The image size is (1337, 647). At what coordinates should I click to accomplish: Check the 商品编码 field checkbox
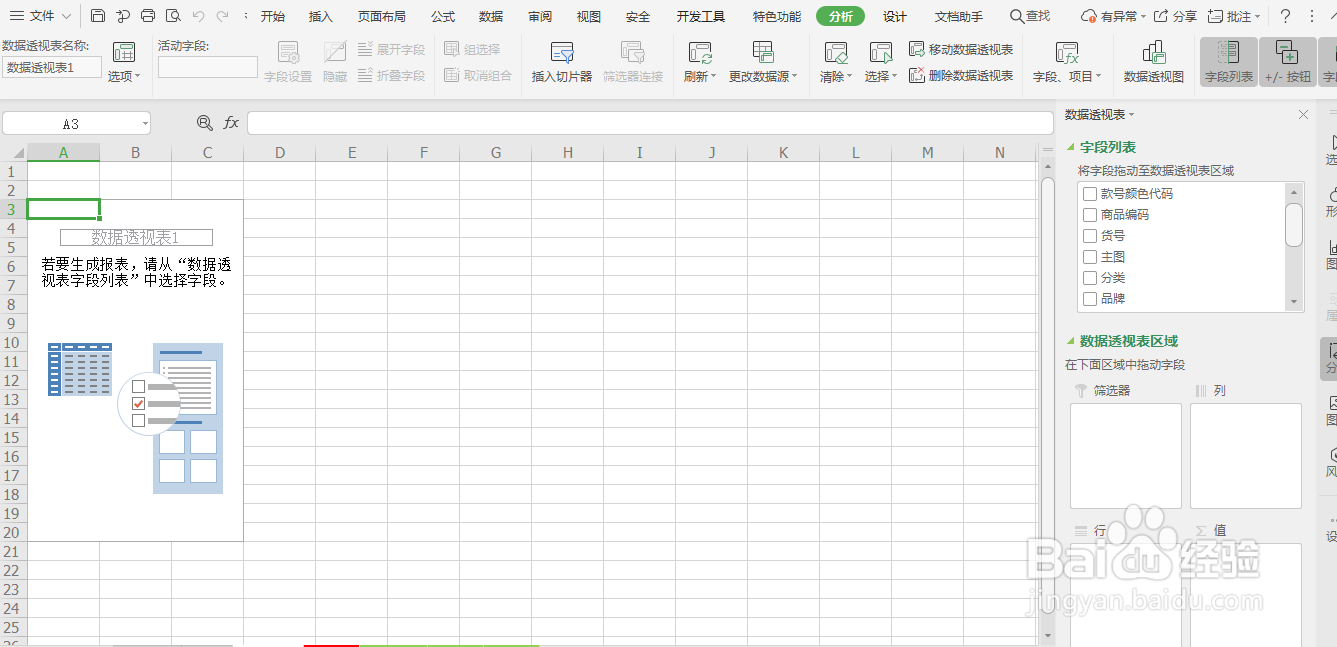coord(1090,215)
